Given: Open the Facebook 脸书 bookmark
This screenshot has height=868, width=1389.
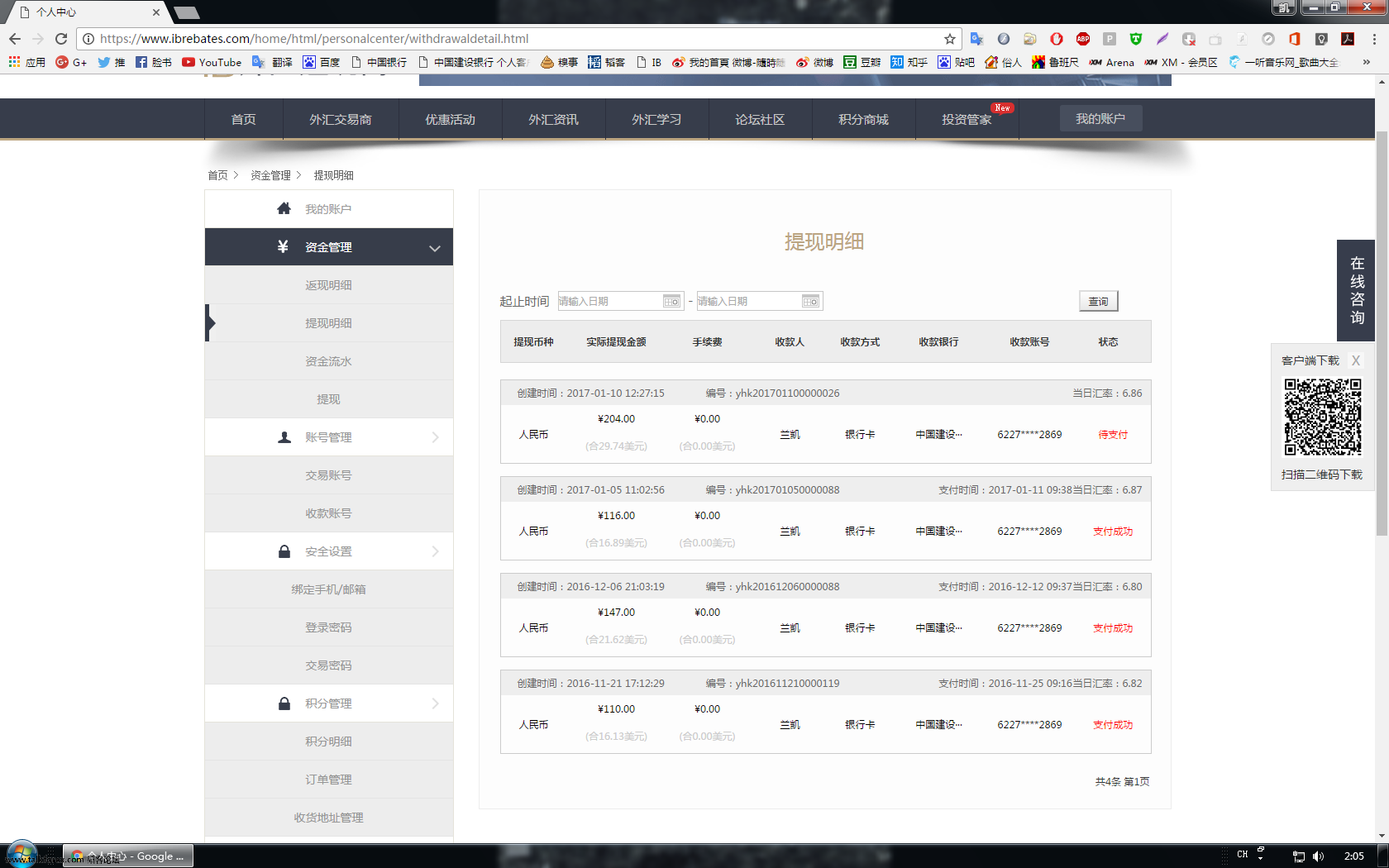Looking at the screenshot, I should [153, 62].
